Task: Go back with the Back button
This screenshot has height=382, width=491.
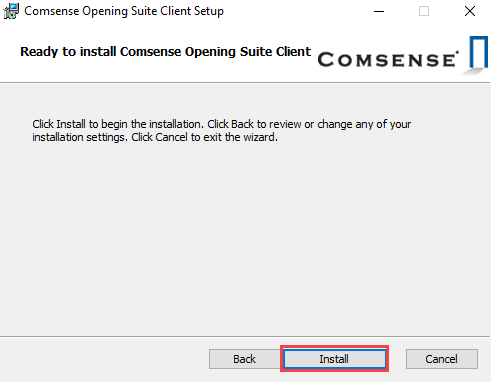Action: [x=244, y=359]
